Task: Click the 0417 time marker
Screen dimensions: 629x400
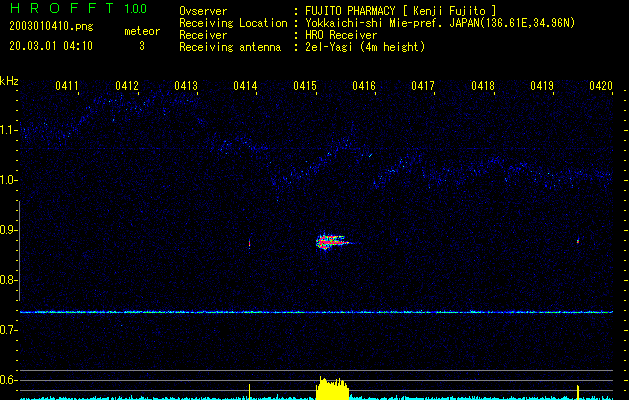Action: [x=423, y=86]
